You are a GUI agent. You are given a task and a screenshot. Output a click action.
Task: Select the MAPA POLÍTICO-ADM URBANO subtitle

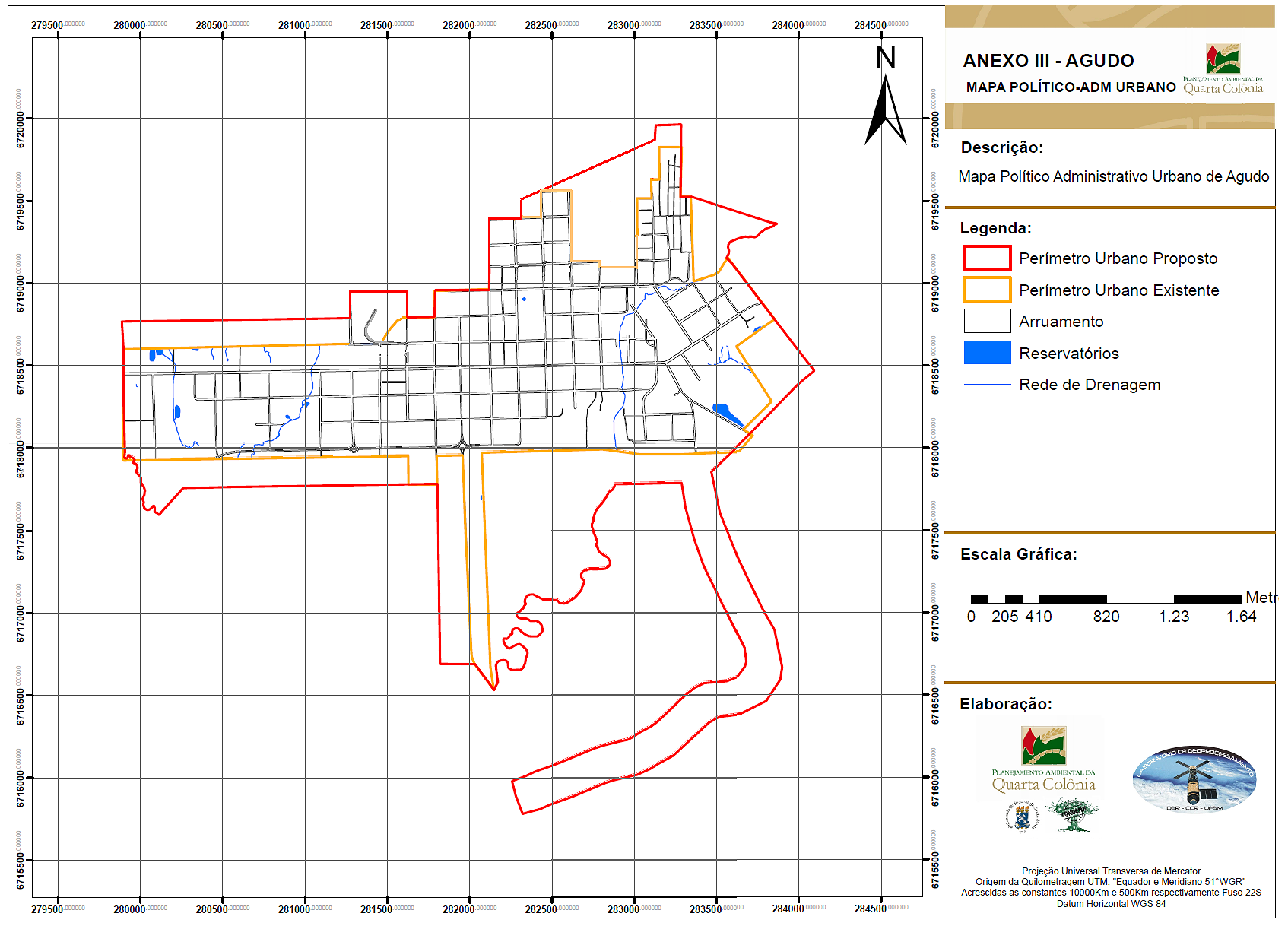coord(1071,87)
